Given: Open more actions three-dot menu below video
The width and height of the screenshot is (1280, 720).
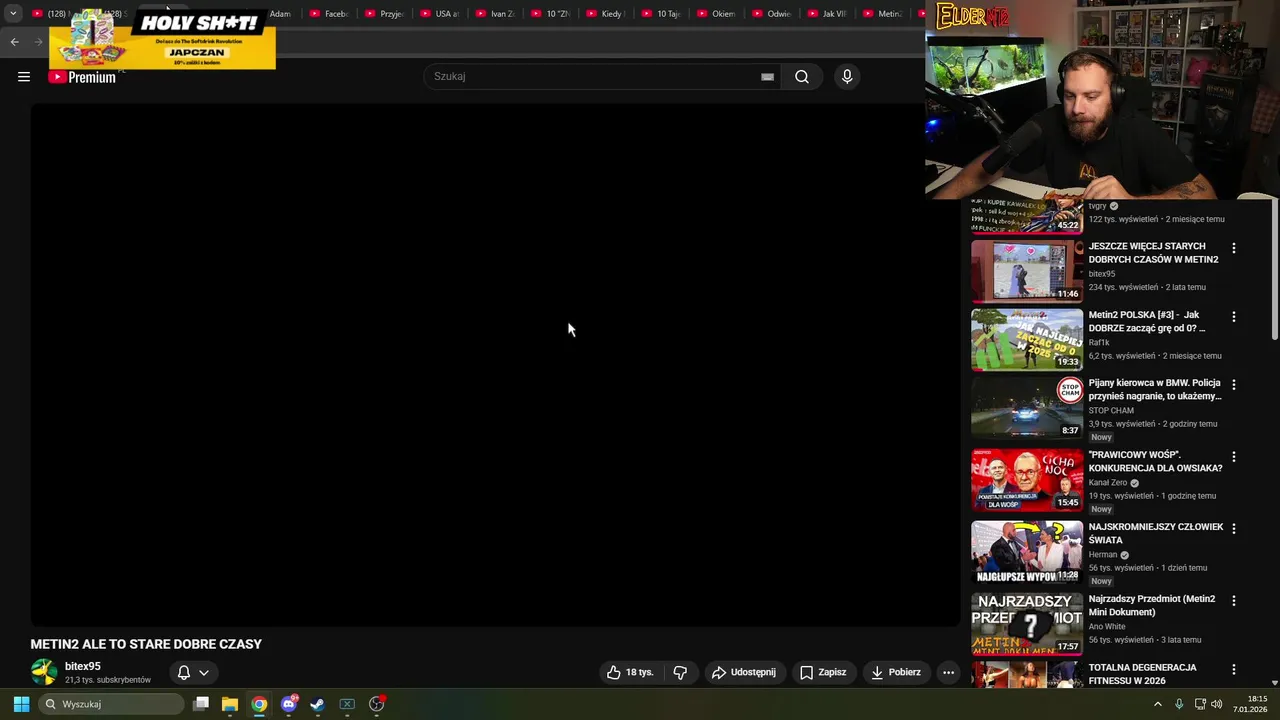Looking at the screenshot, I should coord(949,672).
